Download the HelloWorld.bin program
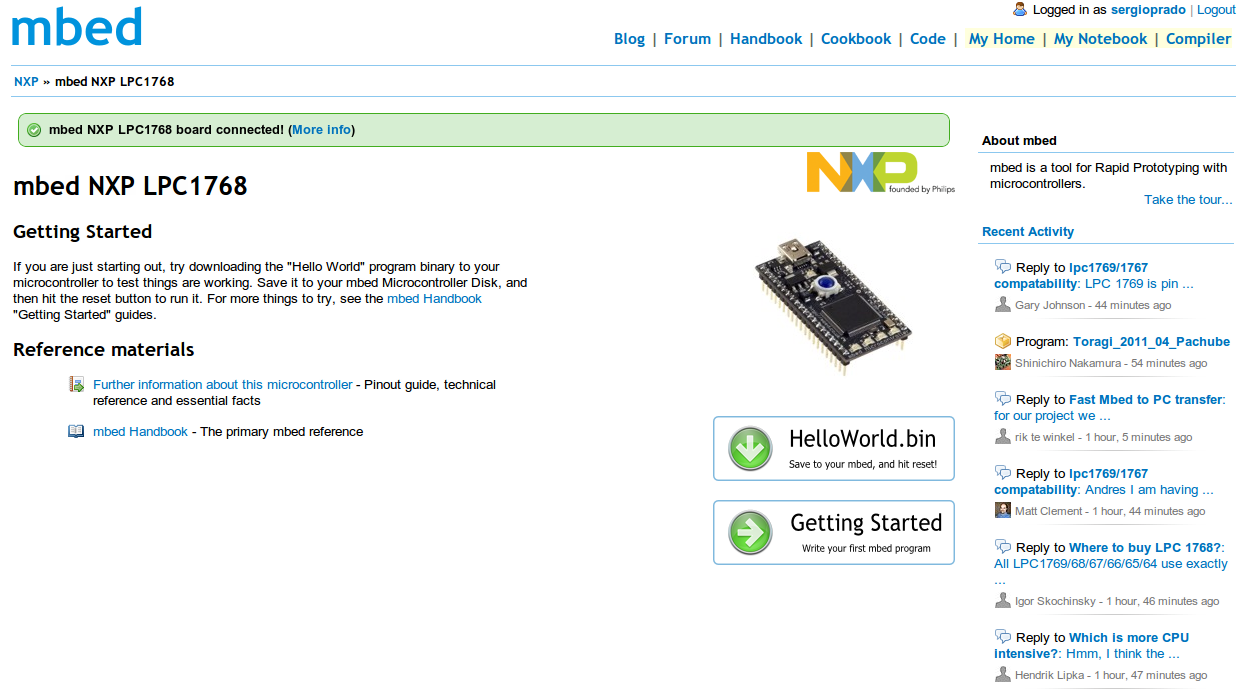1244x698 pixels. pyautogui.click(x=834, y=448)
